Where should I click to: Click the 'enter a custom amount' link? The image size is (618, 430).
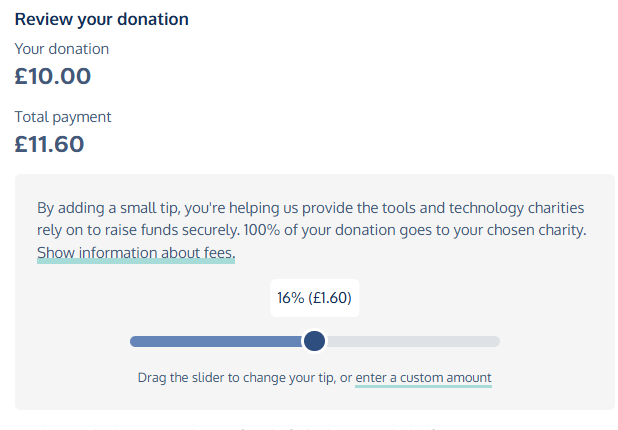(423, 378)
